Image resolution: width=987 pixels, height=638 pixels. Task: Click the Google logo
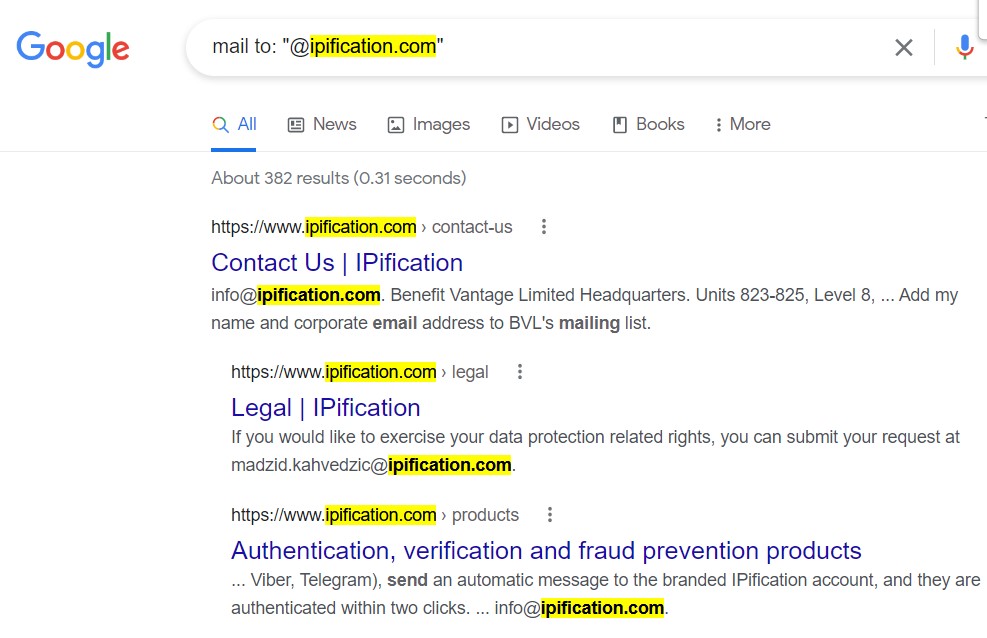pyautogui.click(x=72, y=48)
